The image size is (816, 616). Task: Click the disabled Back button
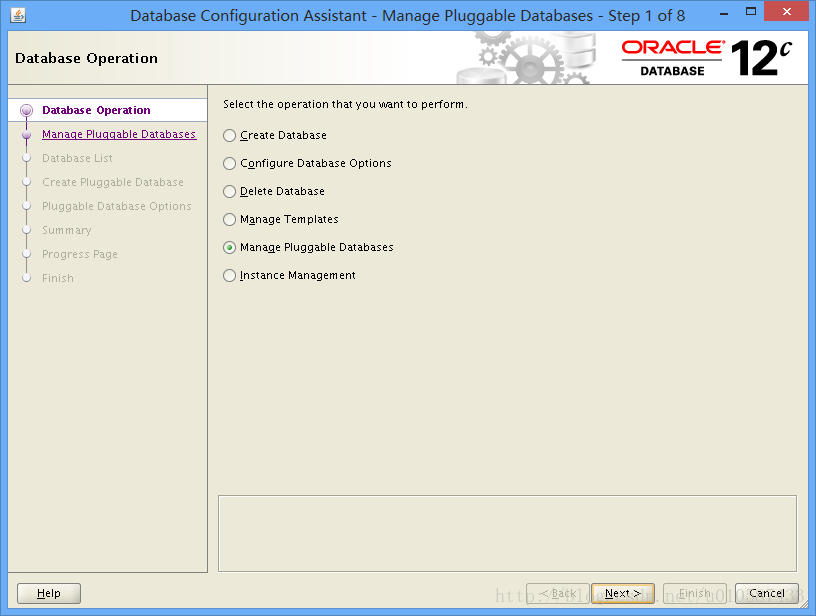pyautogui.click(x=558, y=593)
